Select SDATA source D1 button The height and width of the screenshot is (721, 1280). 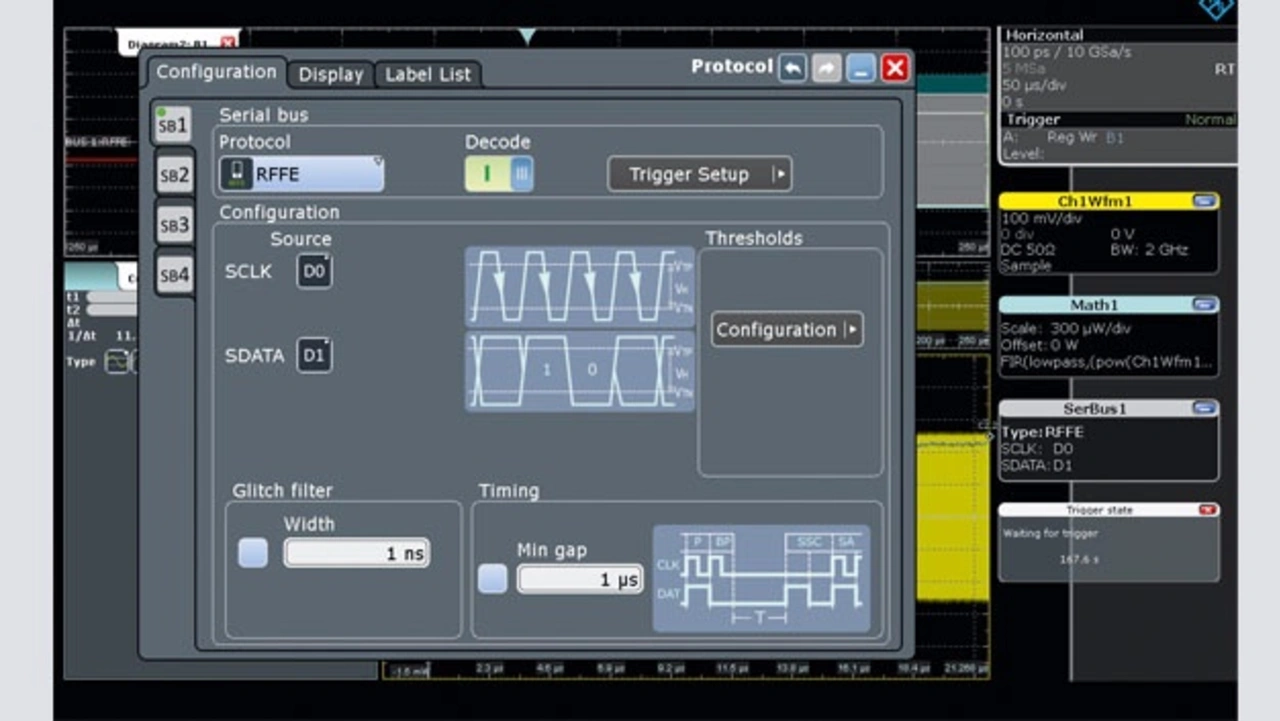click(x=314, y=355)
